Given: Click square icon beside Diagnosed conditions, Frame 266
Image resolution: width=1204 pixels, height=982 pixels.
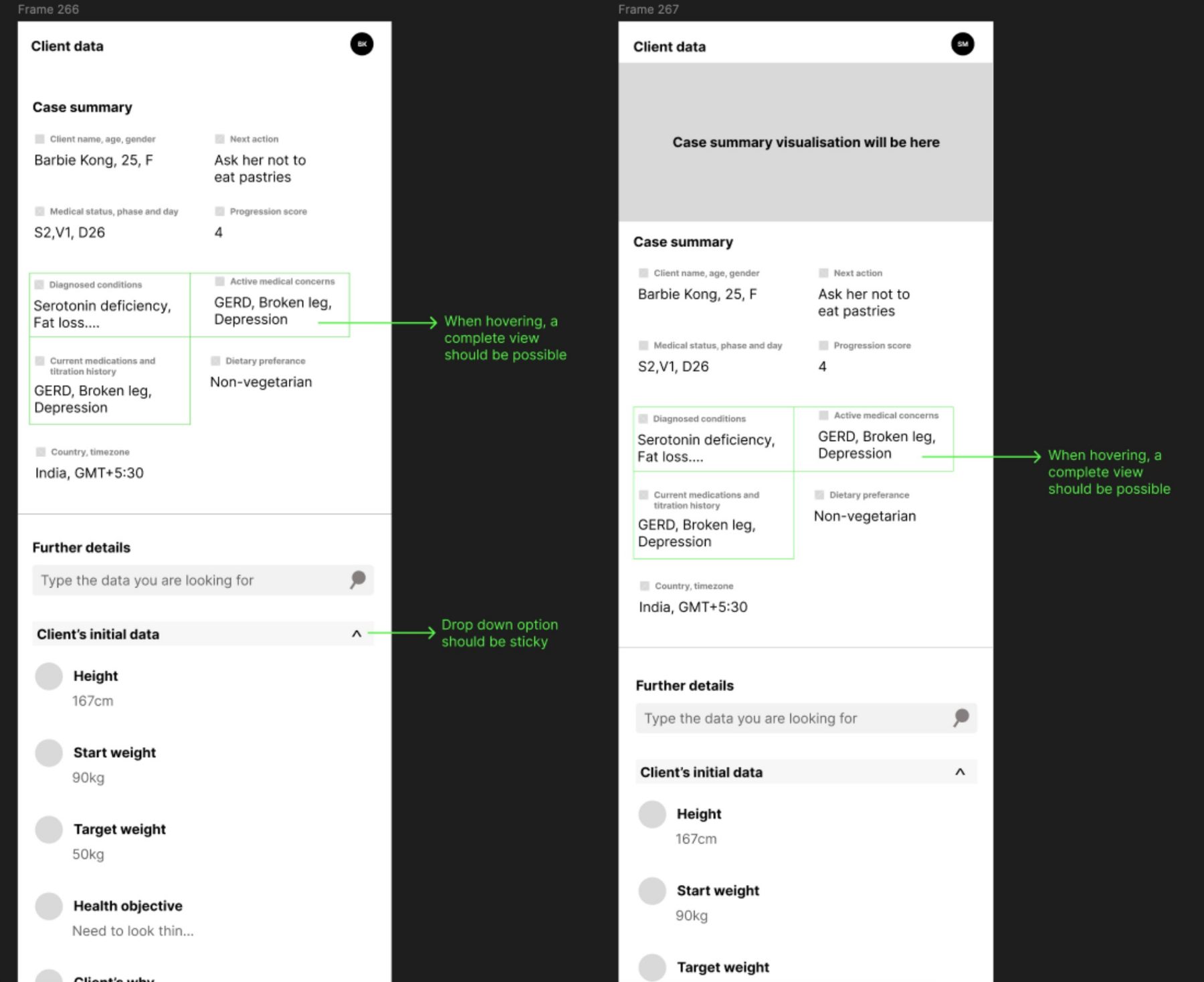Looking at the screenshot, I should pos(39,284).
